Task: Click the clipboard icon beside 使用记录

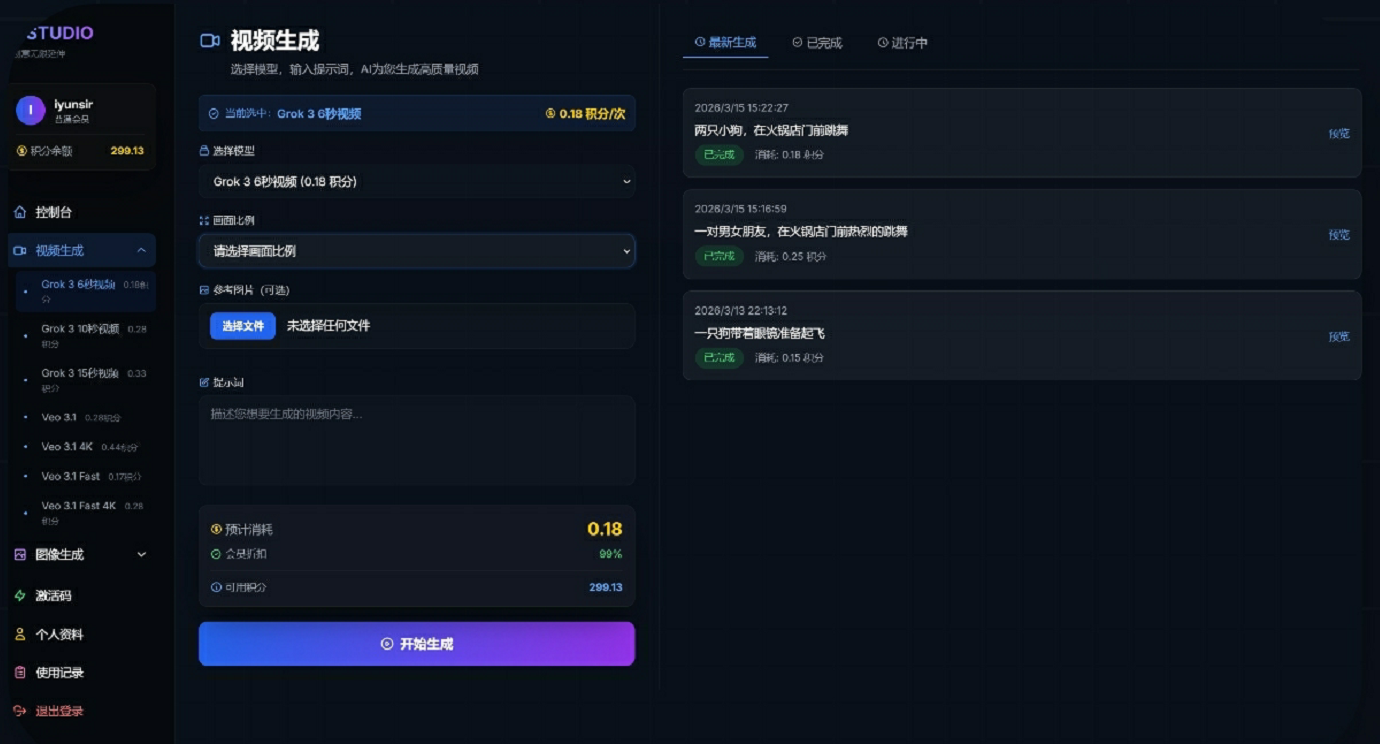Action: coord(20,673)
